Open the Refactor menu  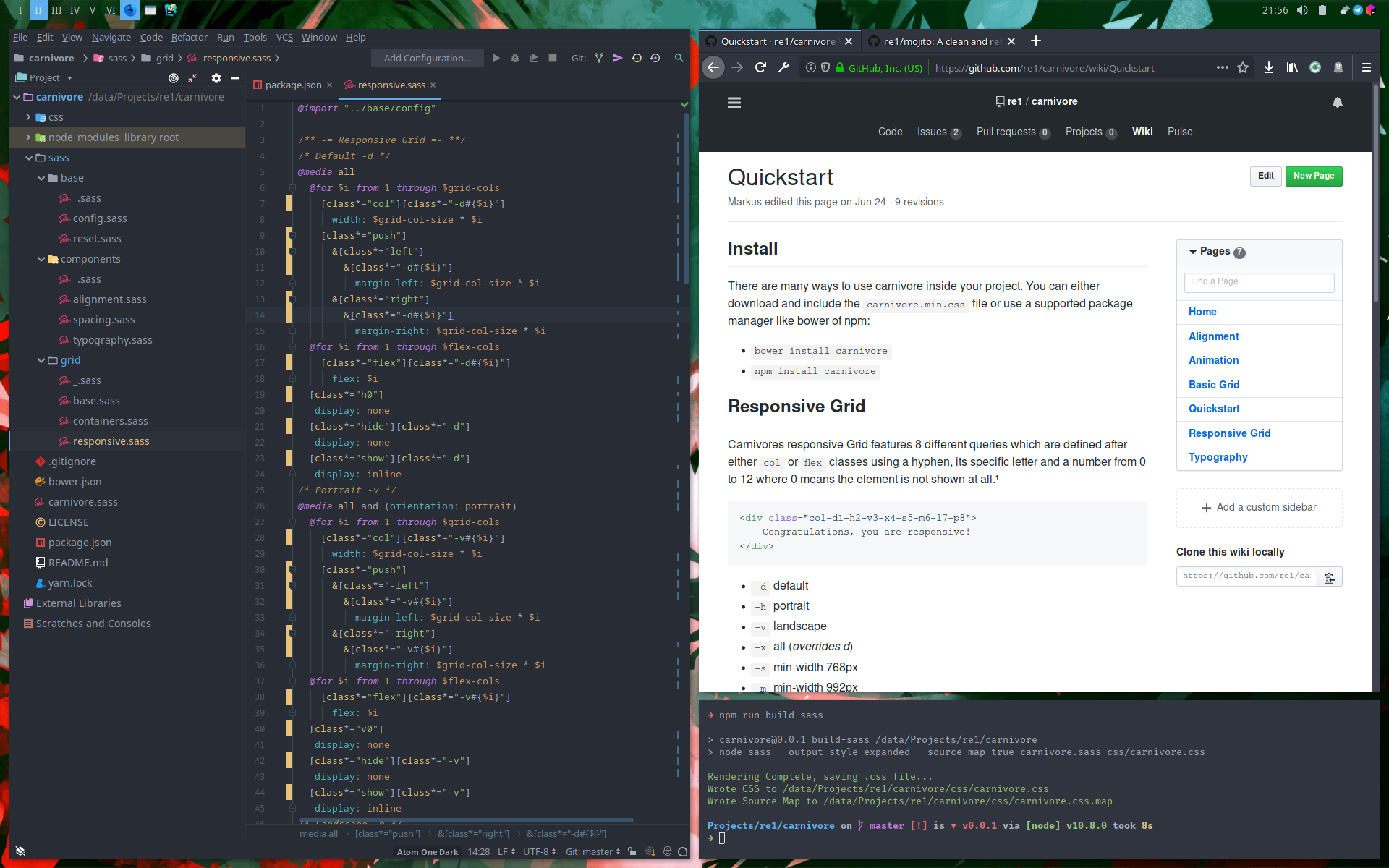coord(190,37)
